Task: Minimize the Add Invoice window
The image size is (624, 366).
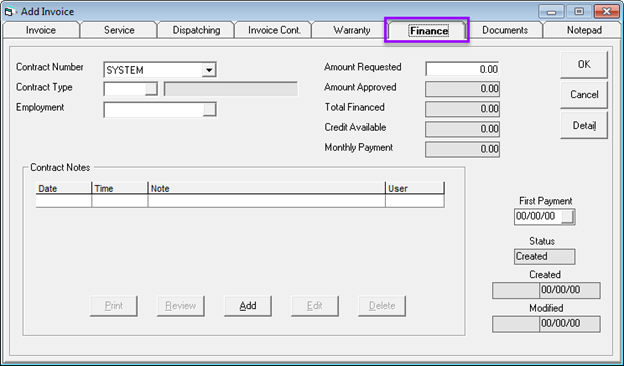Action: (551, 12)
